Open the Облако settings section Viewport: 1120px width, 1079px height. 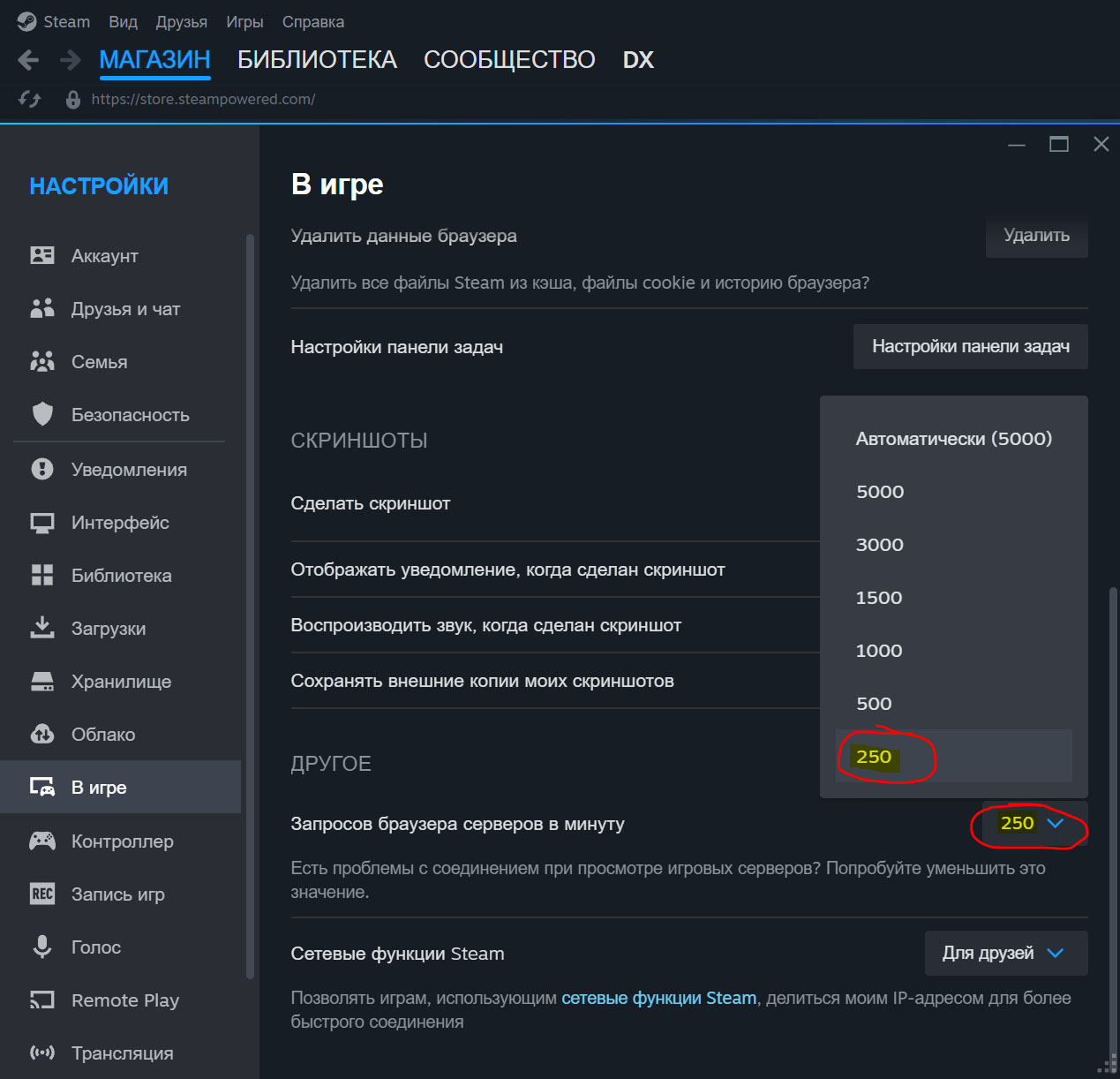click(x=121, y=735)
